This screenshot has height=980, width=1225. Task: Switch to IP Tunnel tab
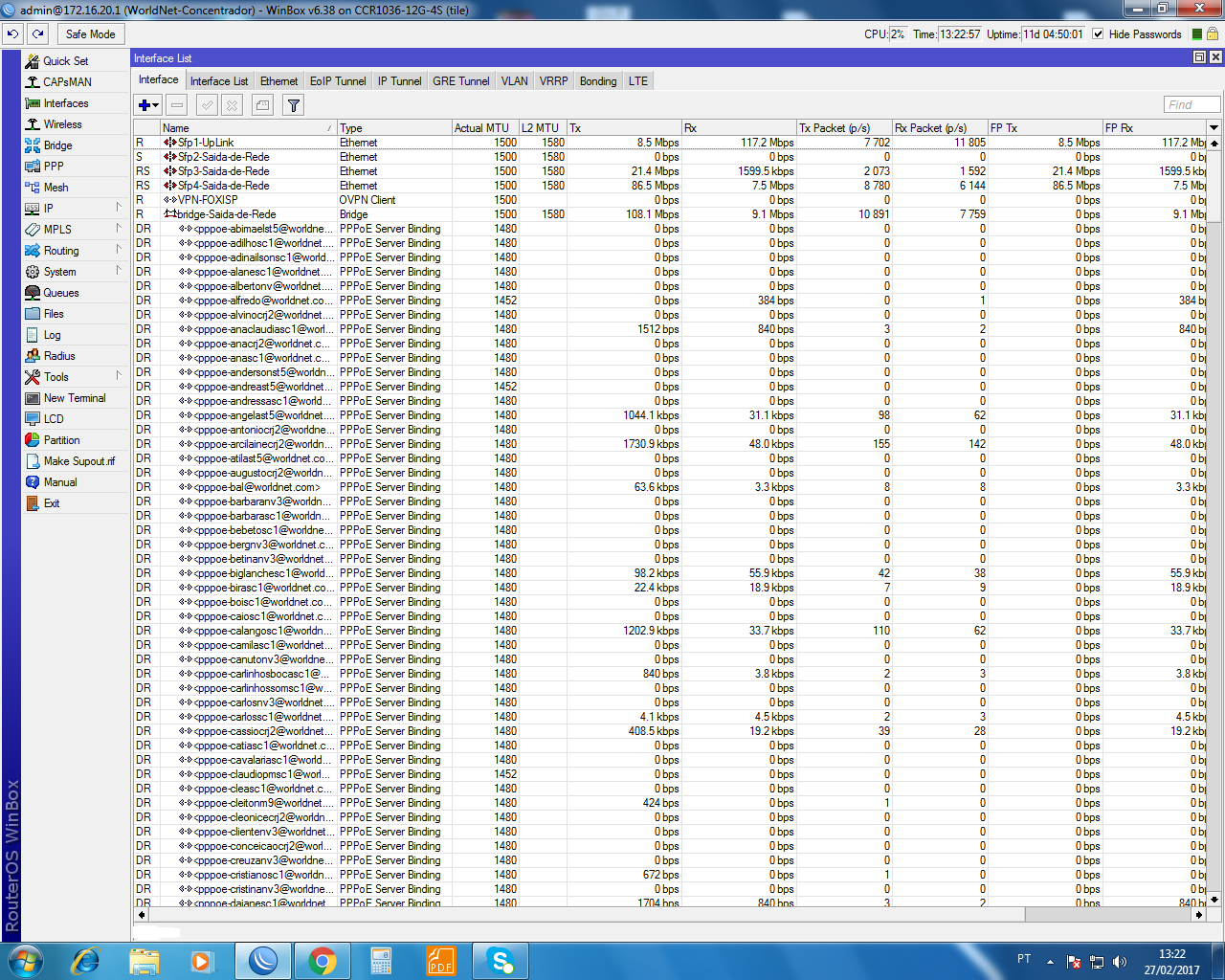(399, 81)
